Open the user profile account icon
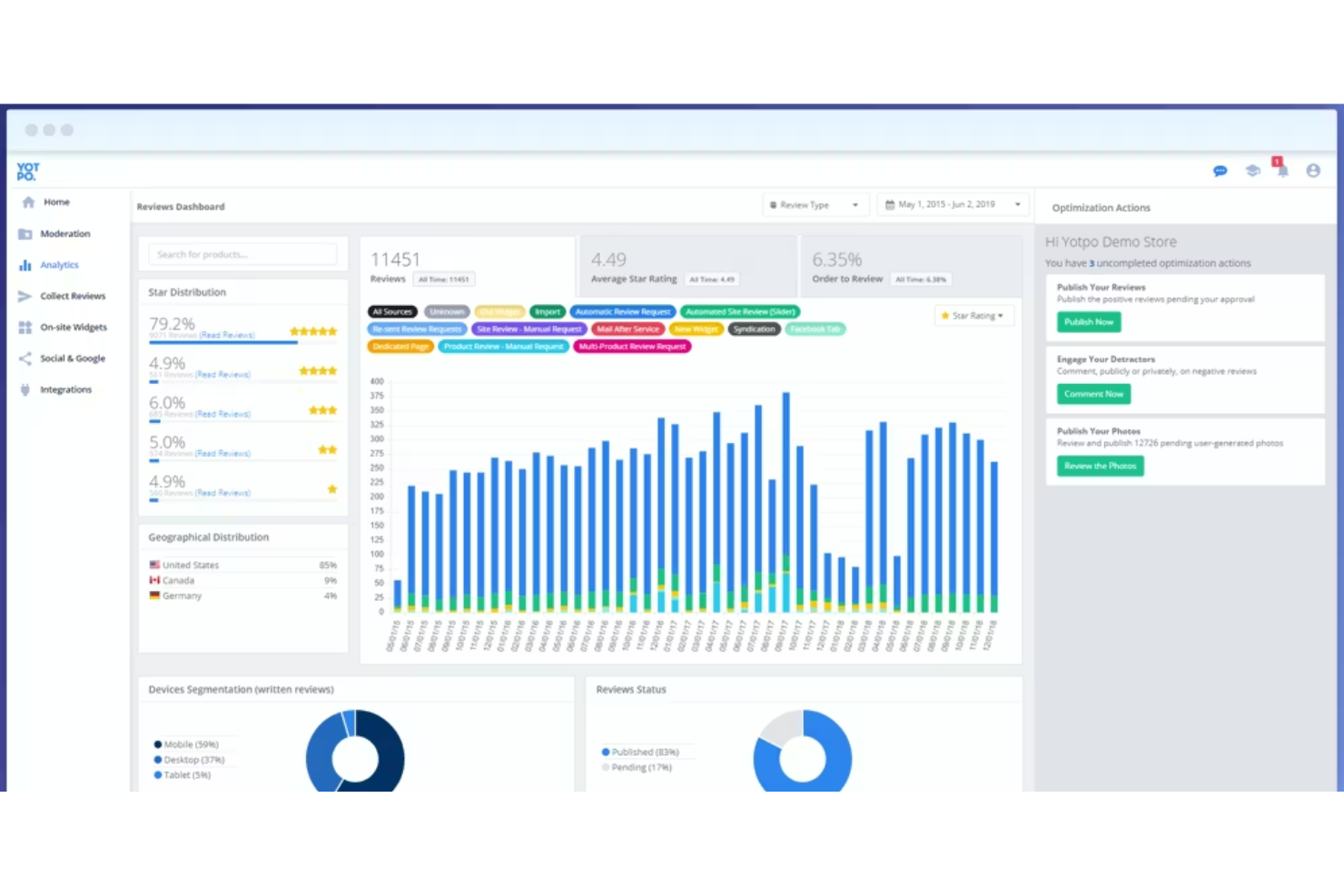1344x896 pixels. point(1313,171)
